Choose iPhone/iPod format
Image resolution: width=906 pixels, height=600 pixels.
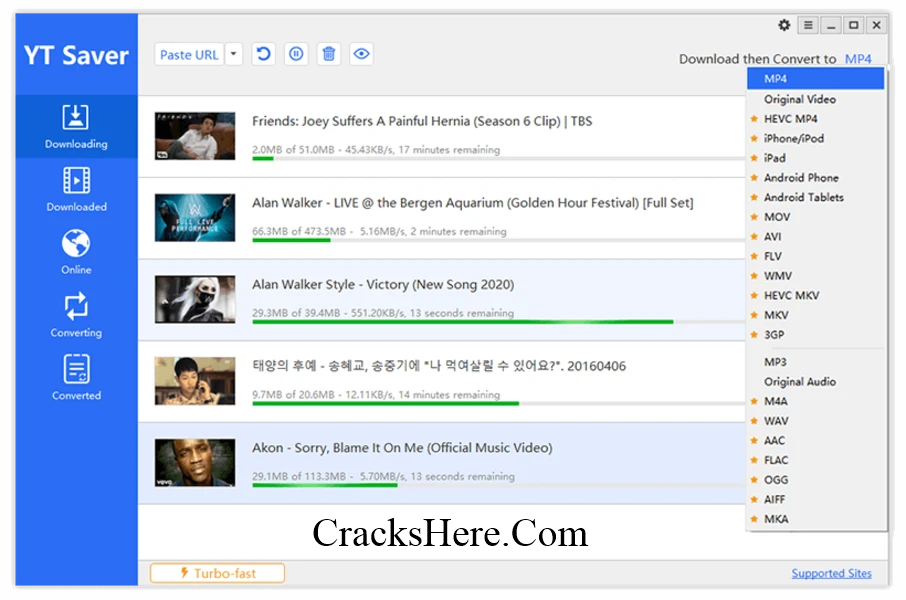pos(815,138)
